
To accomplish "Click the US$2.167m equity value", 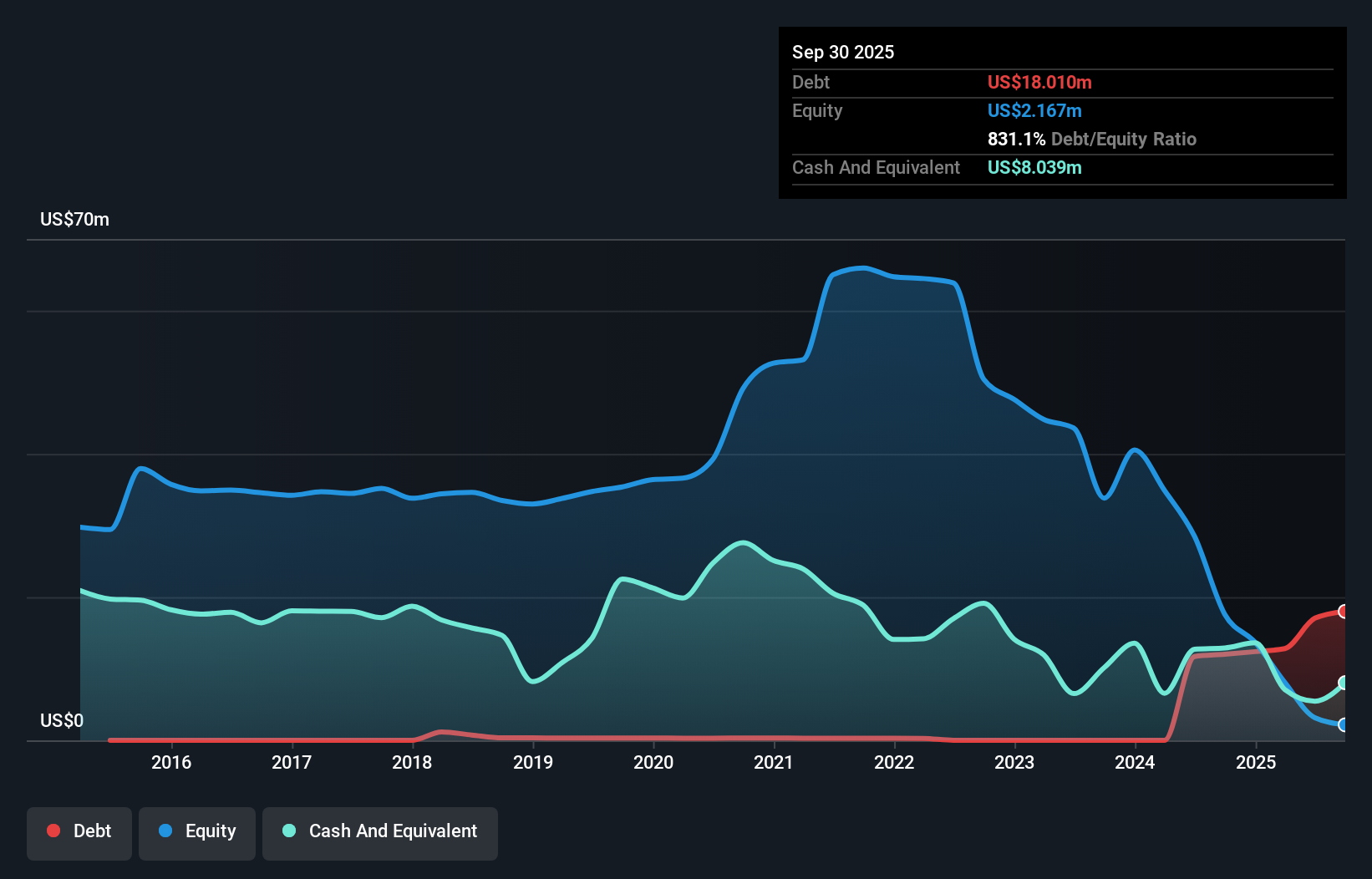I will [1034, 110].
